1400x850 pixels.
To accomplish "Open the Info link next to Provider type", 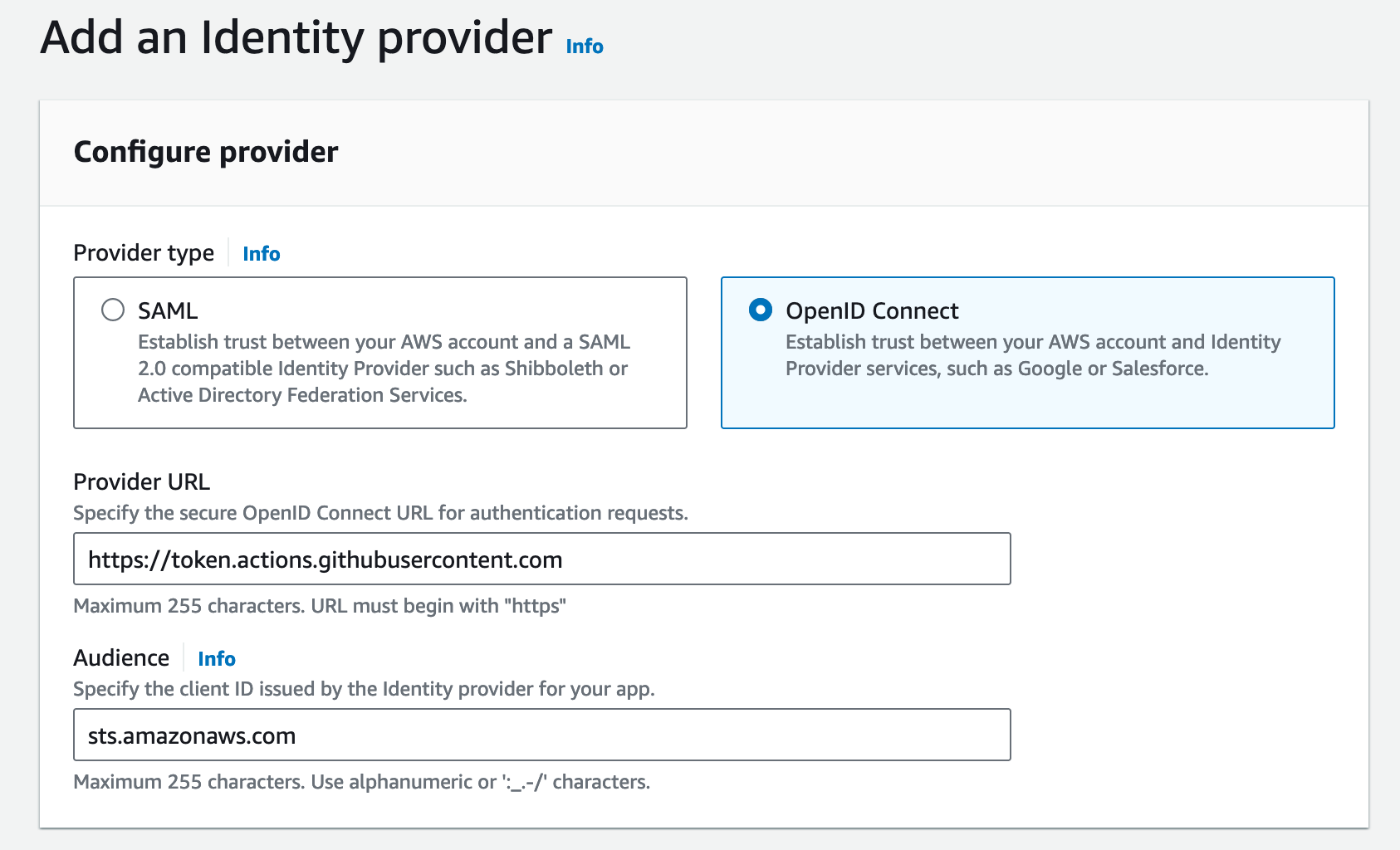I will tap(260, 253).
